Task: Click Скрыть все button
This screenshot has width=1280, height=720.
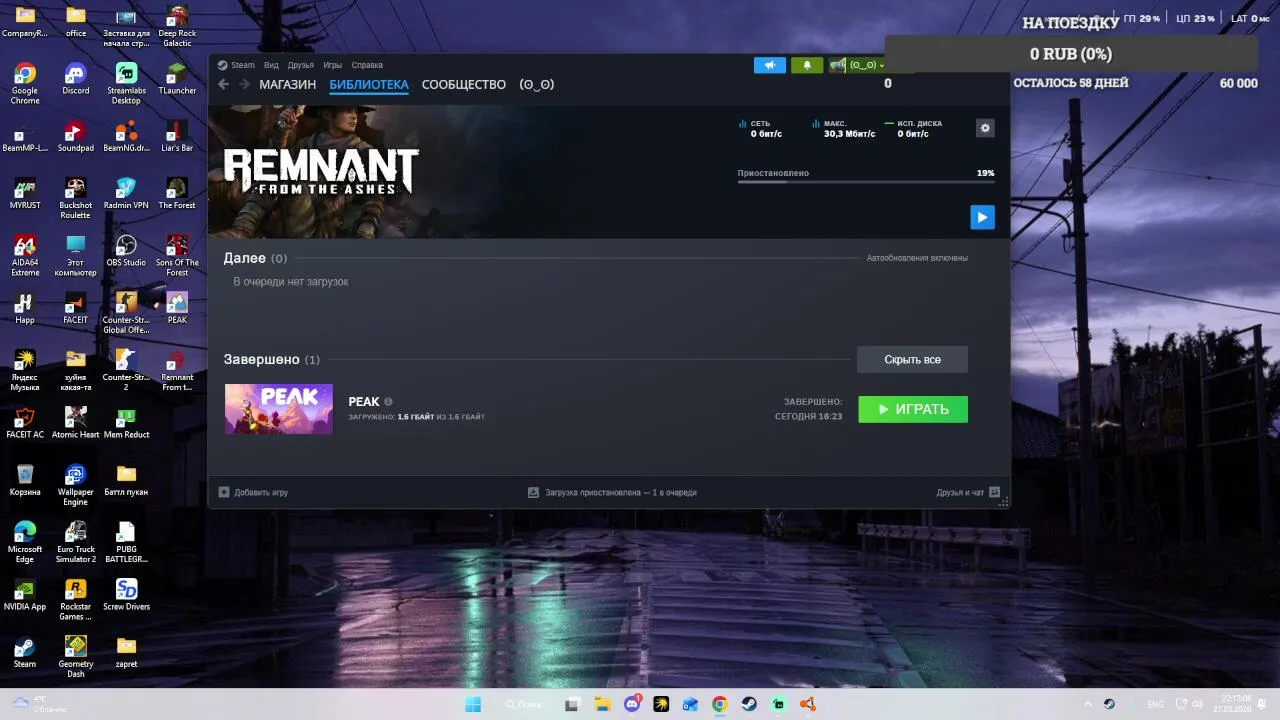Action: coord(912,359)
